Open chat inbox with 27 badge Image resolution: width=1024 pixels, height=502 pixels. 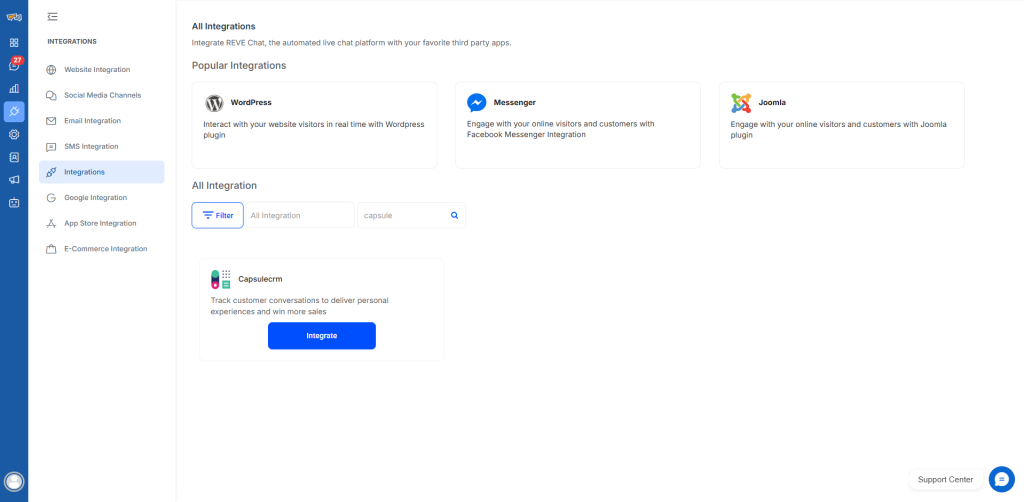click(14, 65)
